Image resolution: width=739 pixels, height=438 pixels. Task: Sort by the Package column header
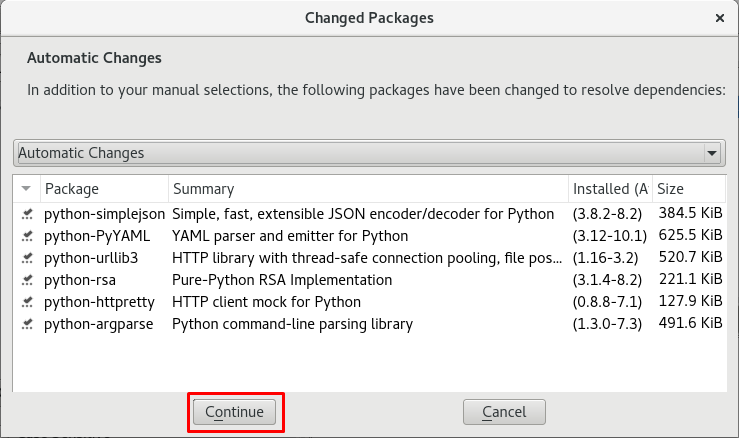pos(105,189)
